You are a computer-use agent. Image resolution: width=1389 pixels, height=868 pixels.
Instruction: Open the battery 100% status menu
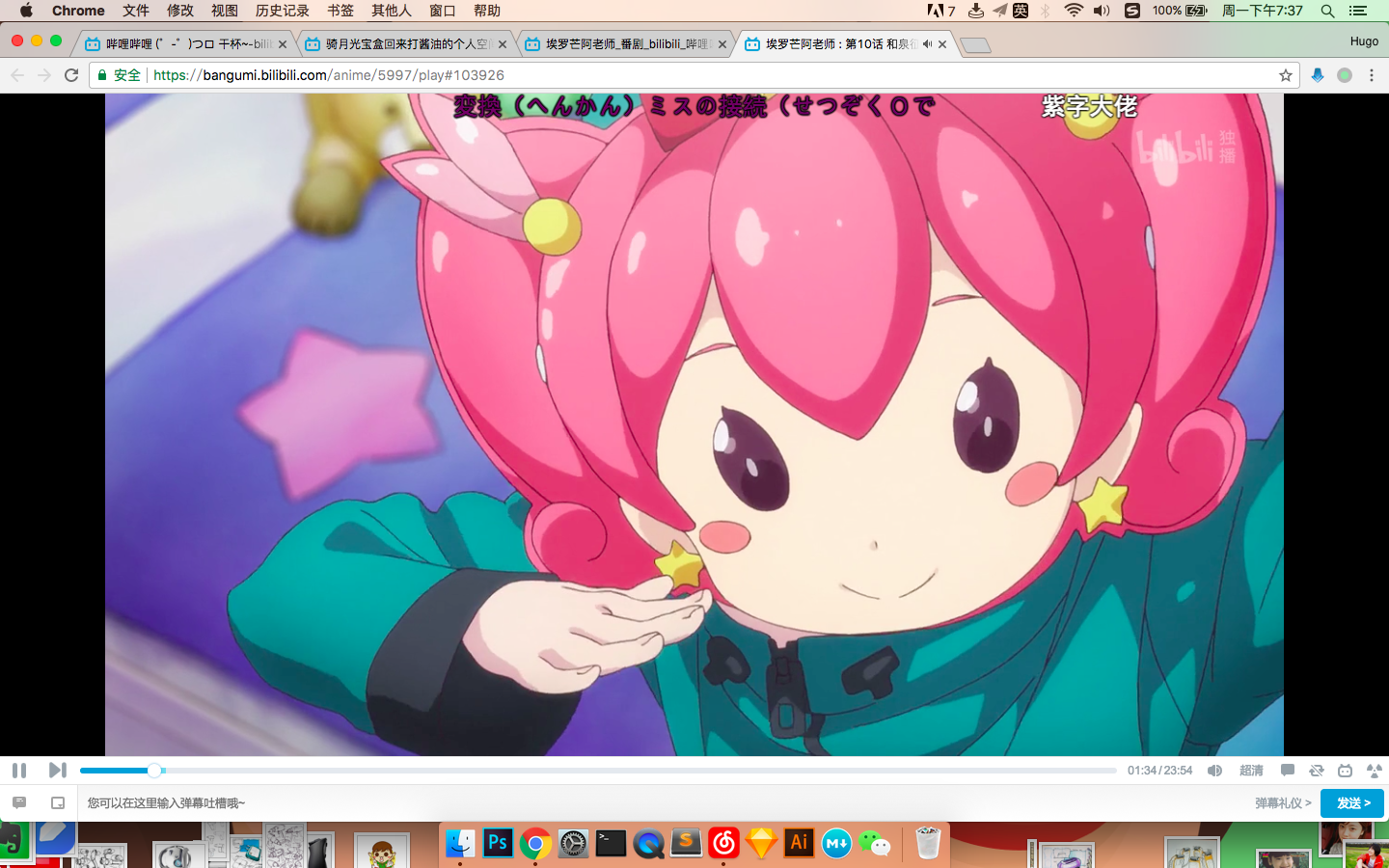pos(1180,11)
